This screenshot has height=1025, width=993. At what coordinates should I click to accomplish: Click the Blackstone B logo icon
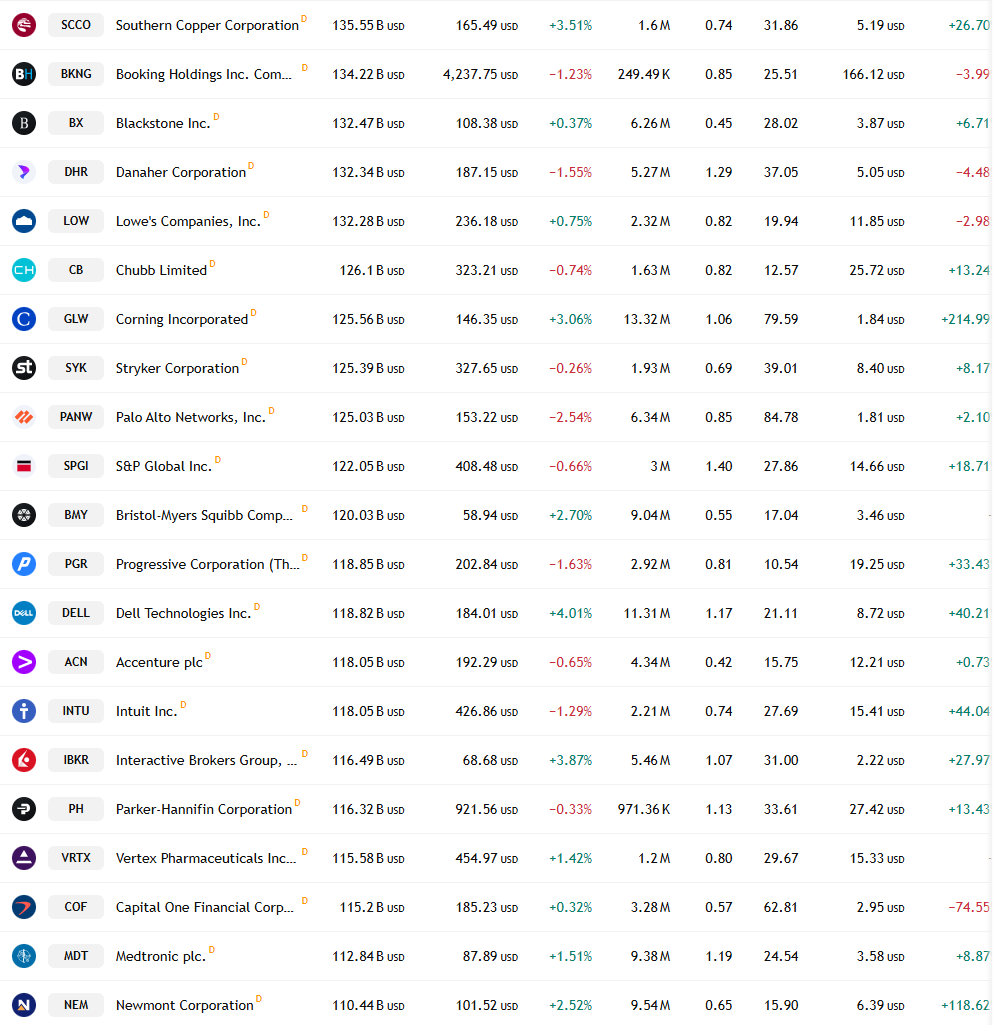pos(24,123)
